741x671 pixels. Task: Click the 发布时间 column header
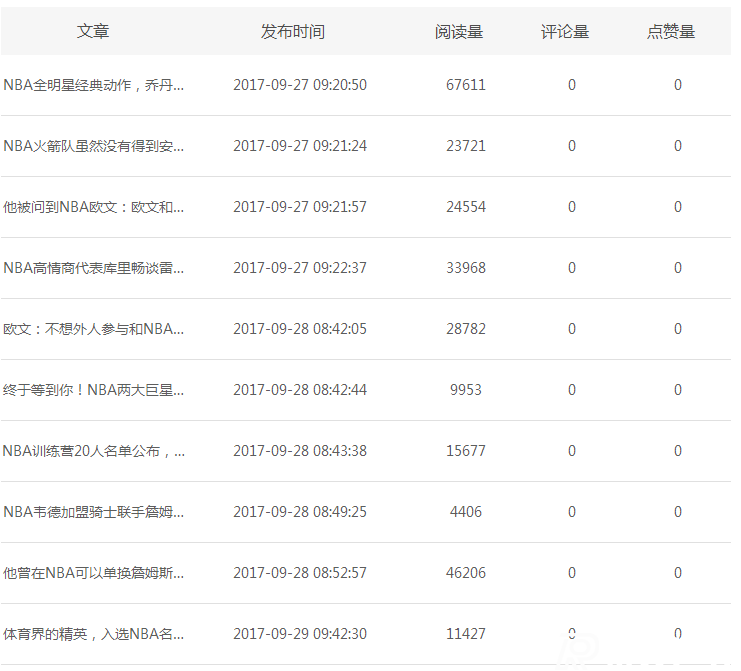pos(293,32)
